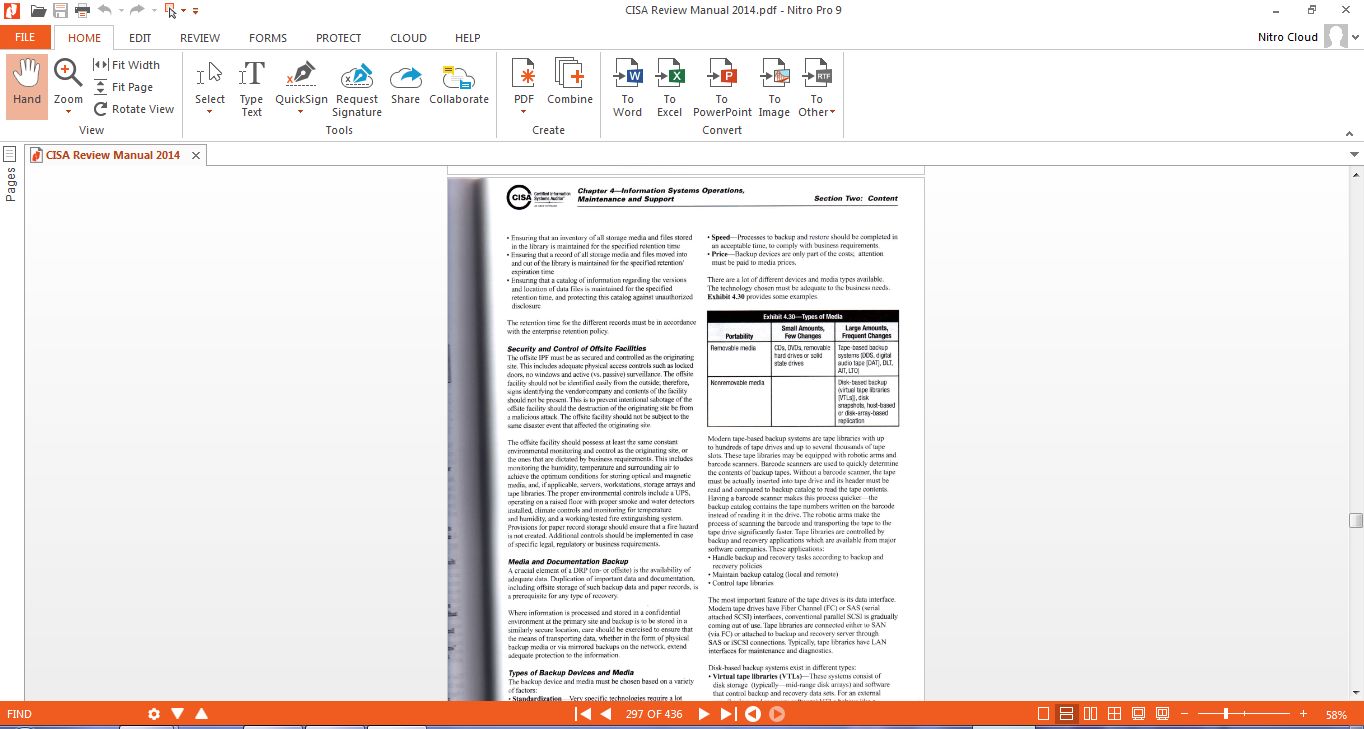Click the Save icon in quick access toolbar
The image size is (1364, 729).
click(x=60, y=10)
